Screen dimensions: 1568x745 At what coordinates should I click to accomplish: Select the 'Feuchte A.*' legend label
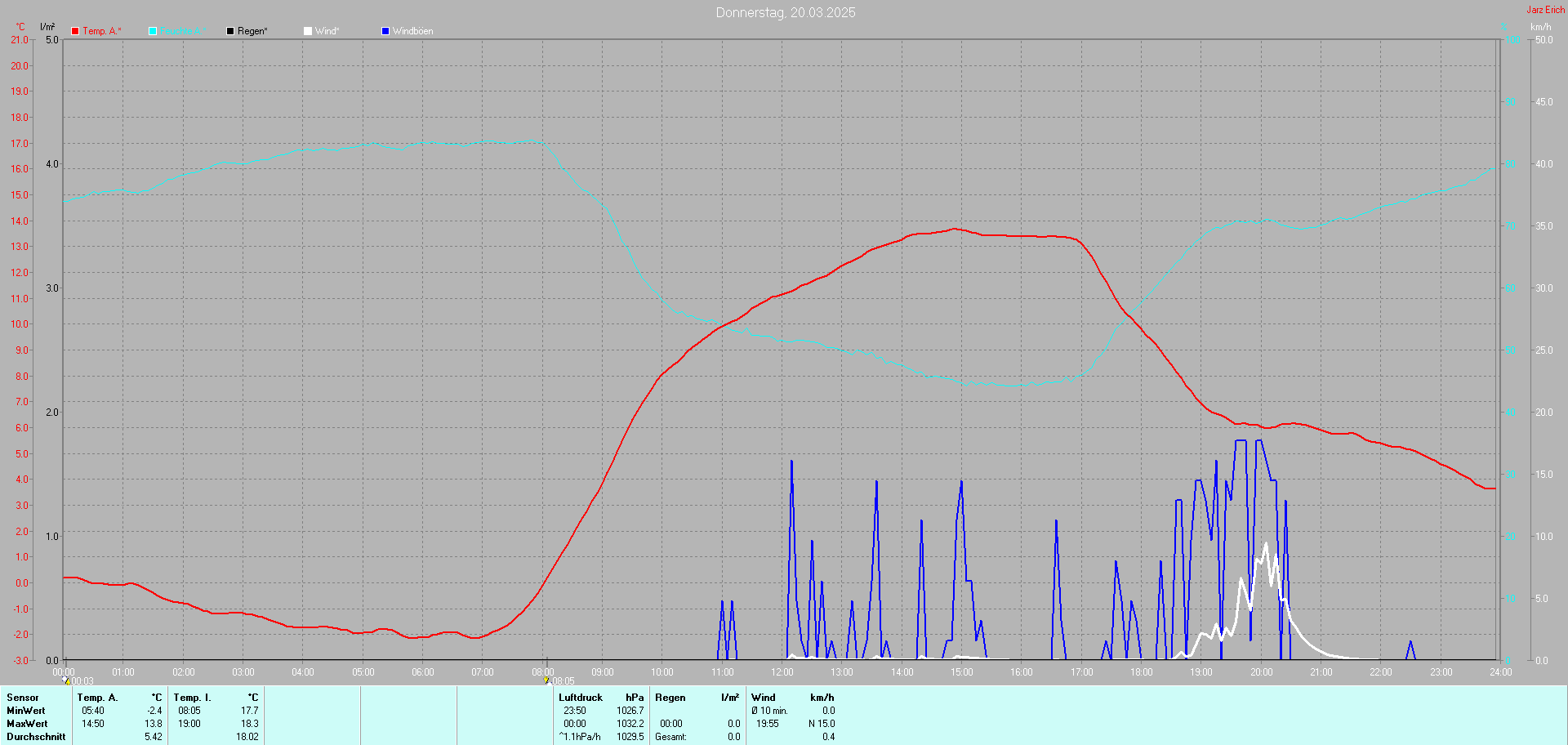click(181, 31)
